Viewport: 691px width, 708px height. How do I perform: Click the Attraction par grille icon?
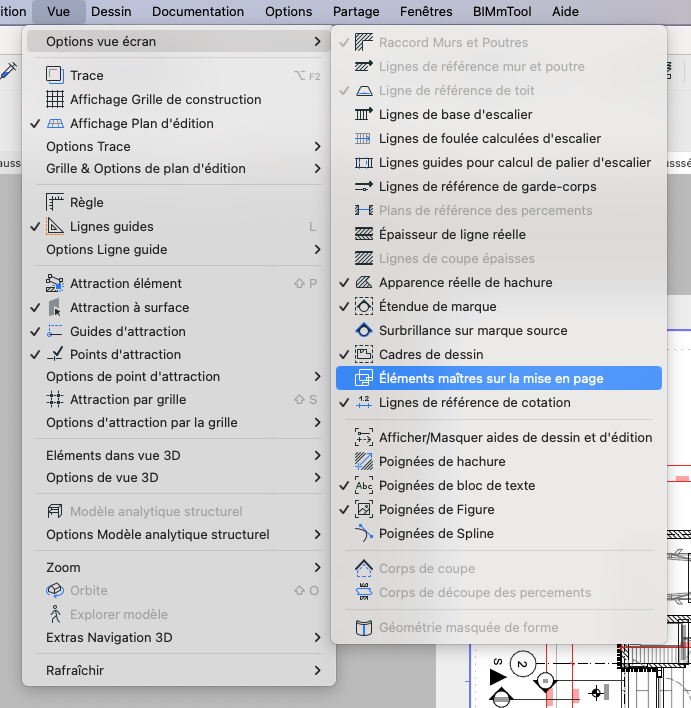pyautogui.click(x=55, y=400)
